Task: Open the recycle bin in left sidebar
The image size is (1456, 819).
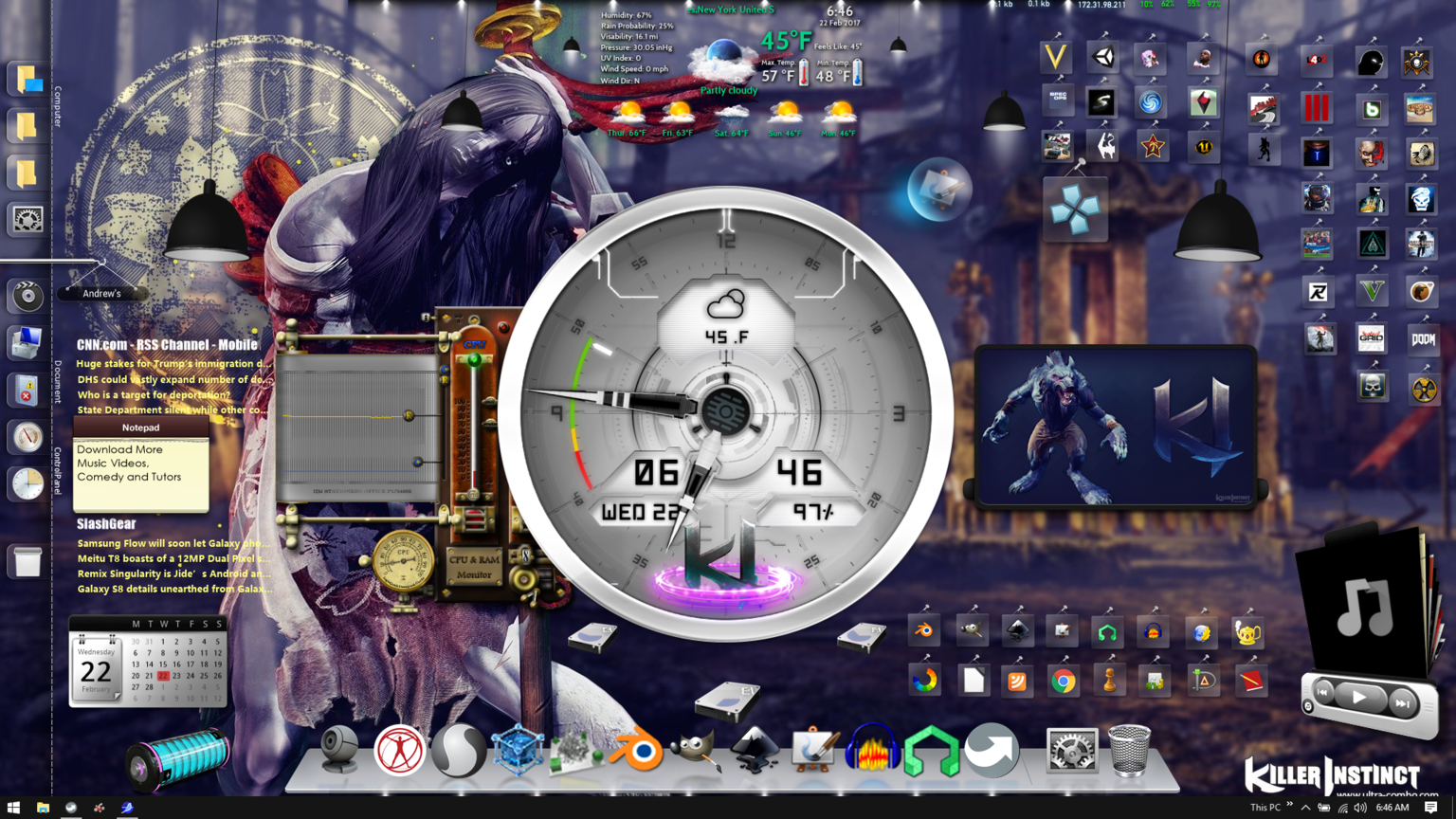Action: [x=27, y=561]
